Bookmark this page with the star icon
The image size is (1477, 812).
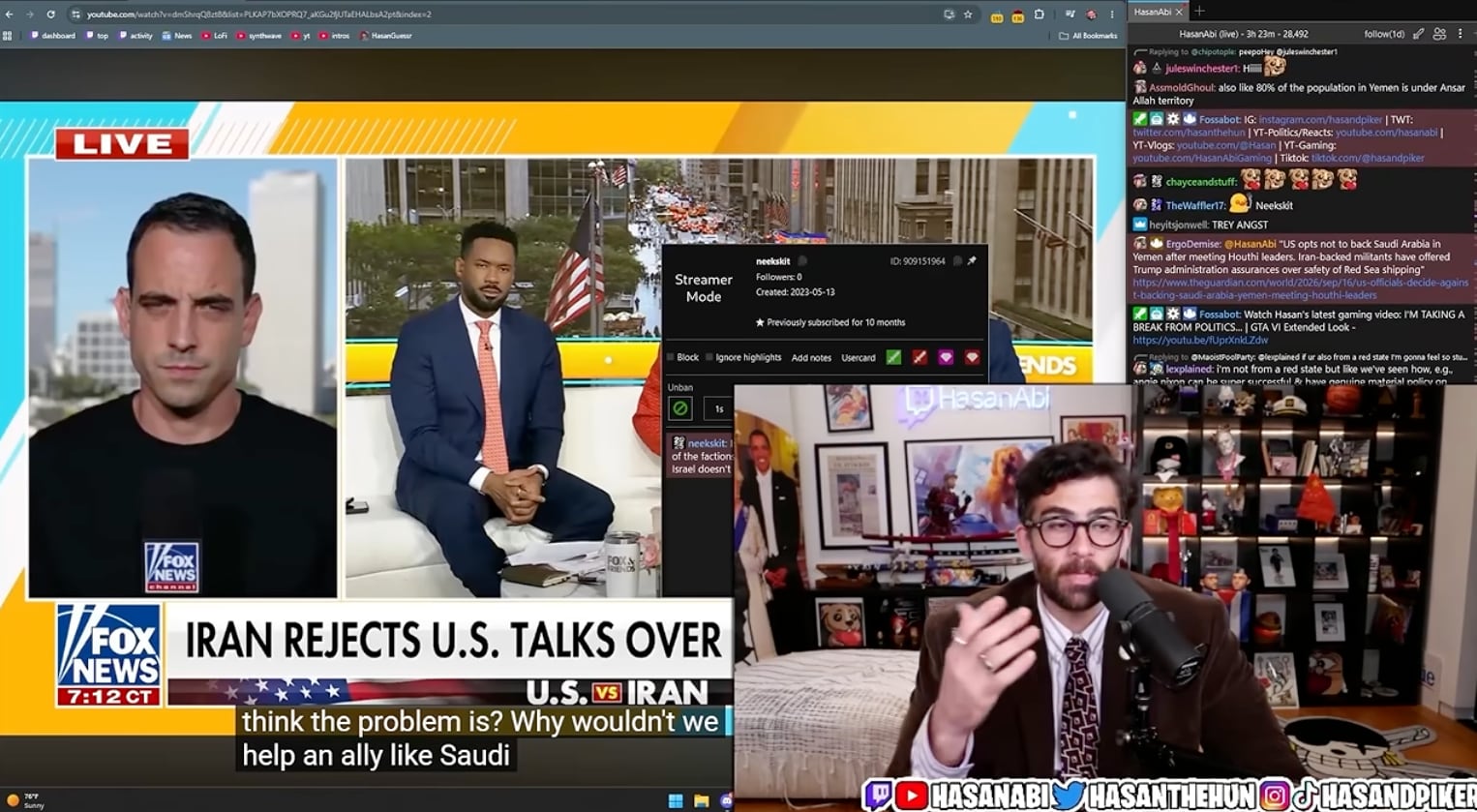coord(968,15)
